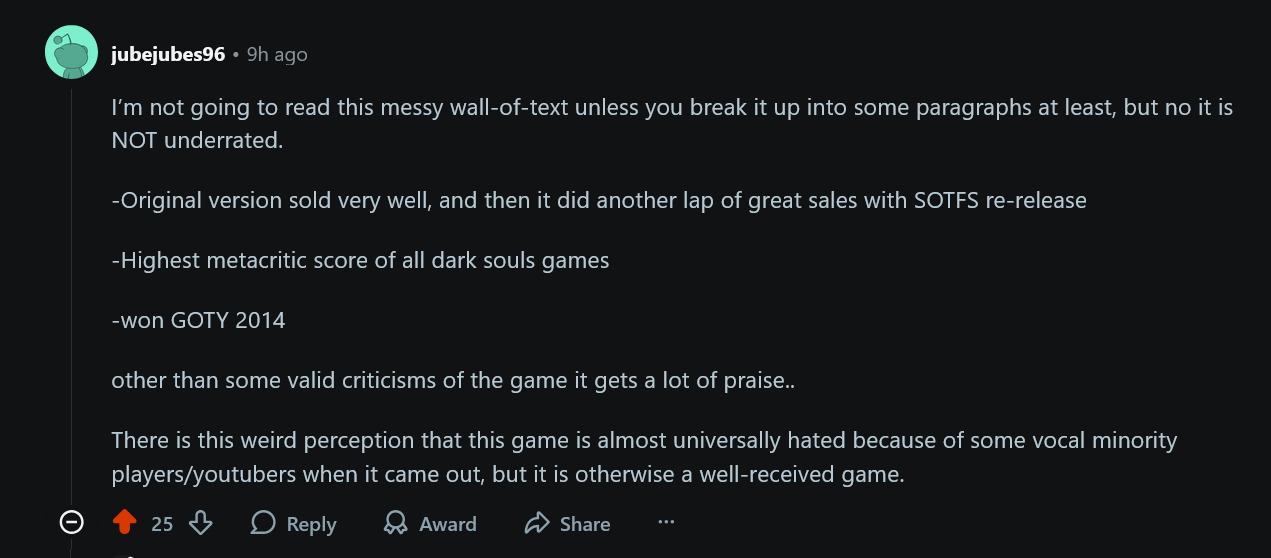
Task: Click the jubejubes96 avatar image
Action: (71, 52)
